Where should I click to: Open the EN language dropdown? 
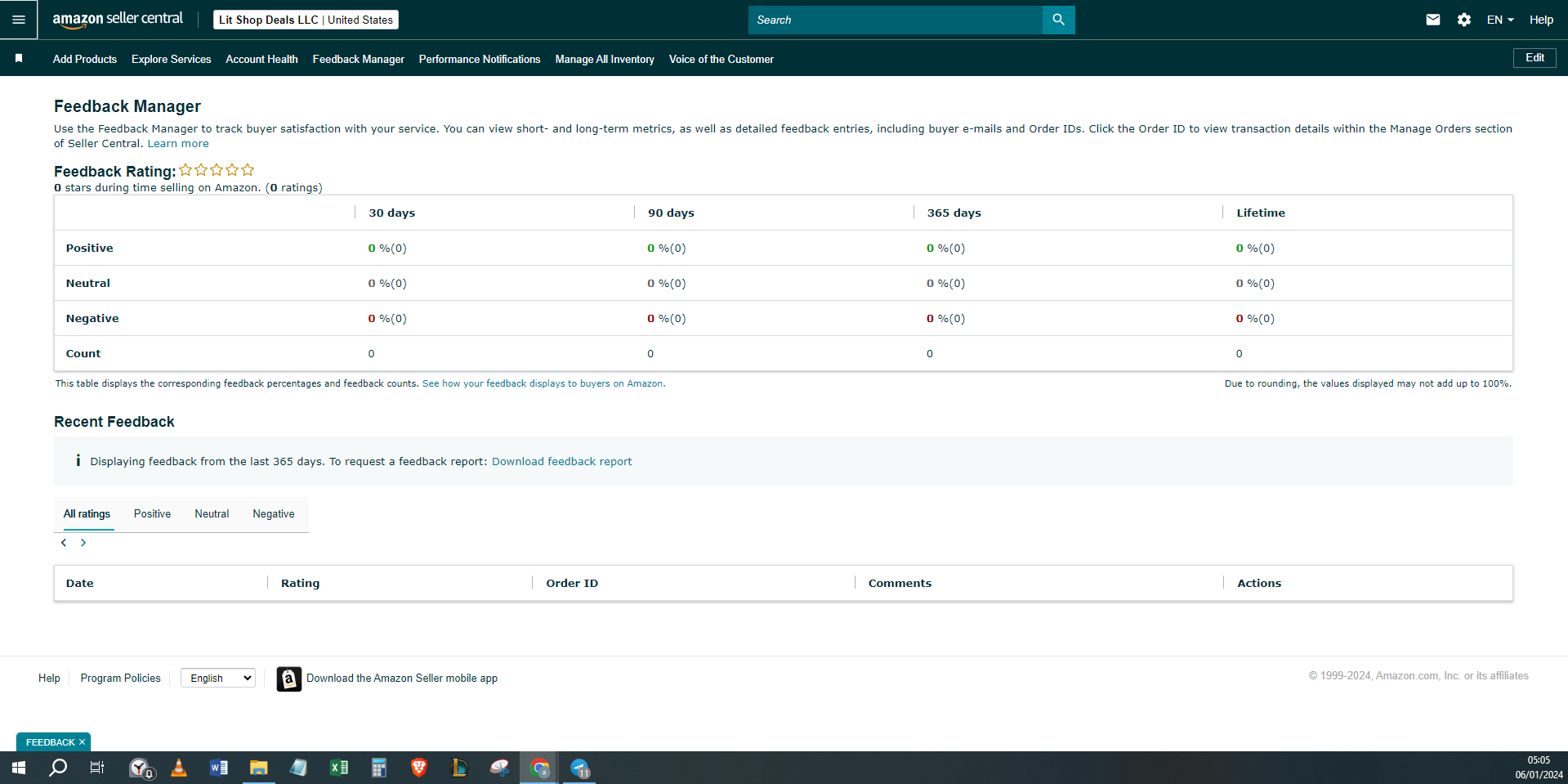pyautogui.click(x=1500, y=20)
